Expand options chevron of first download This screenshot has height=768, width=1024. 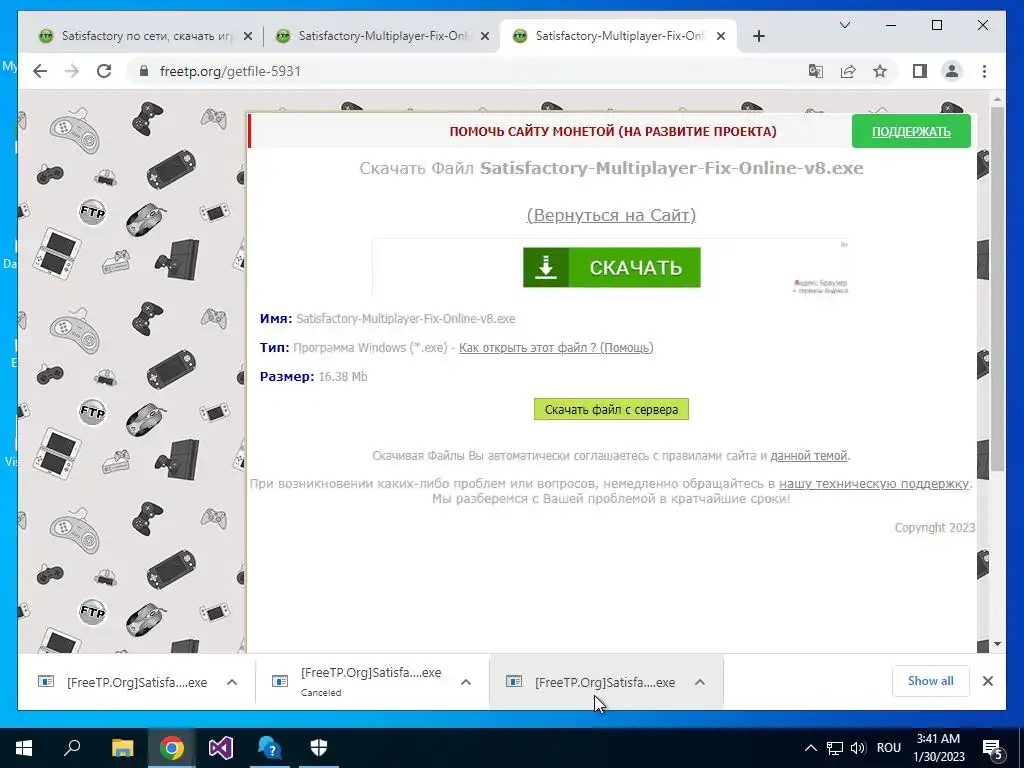coord(232,682)
